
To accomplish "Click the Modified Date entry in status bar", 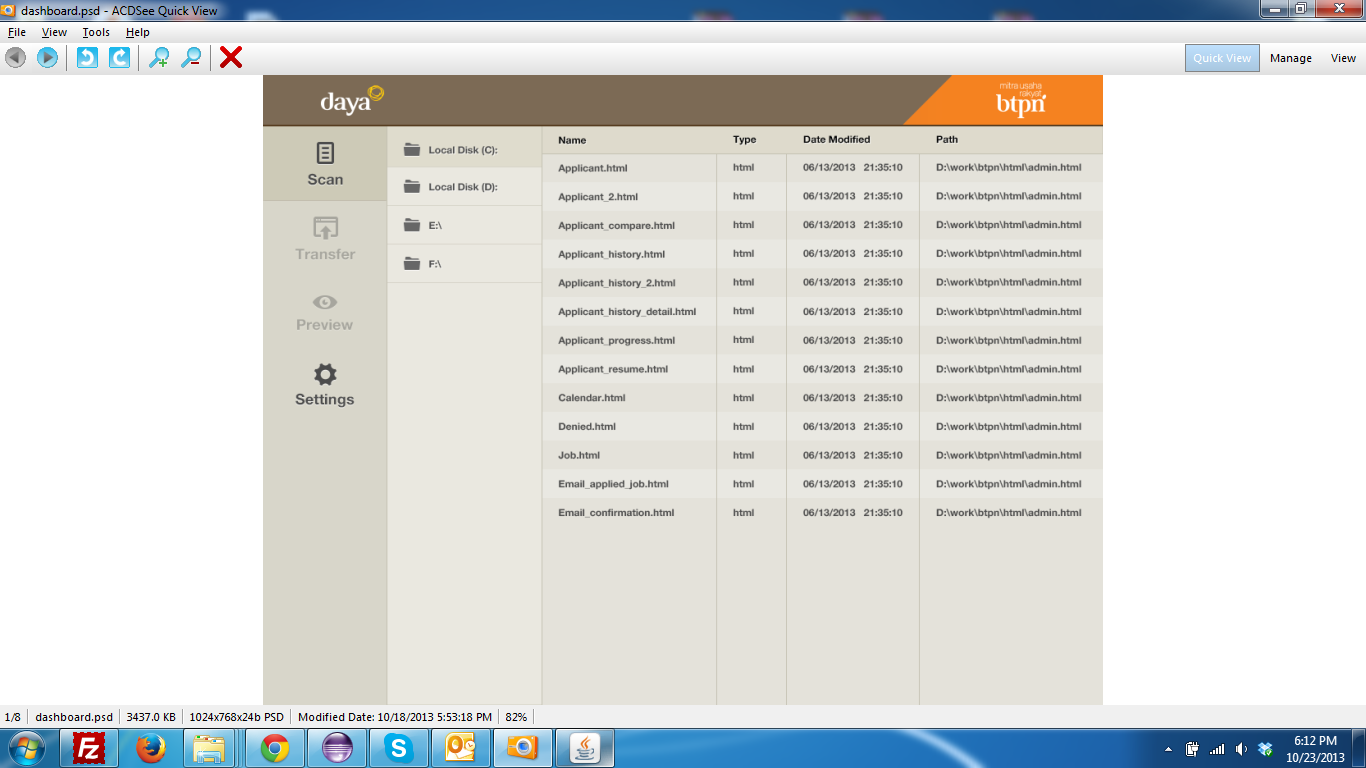I will coord(395,717).
